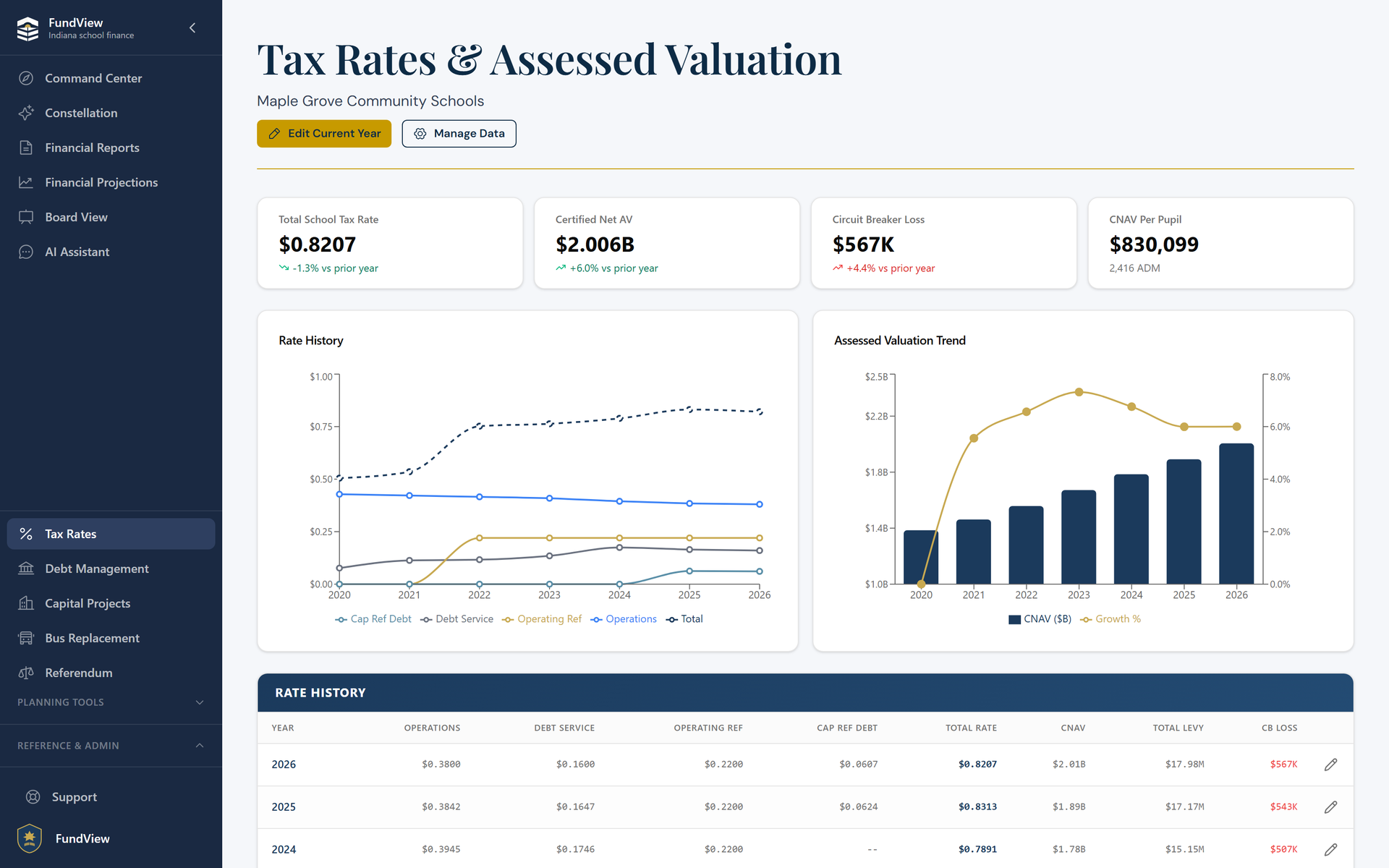Click the CNAV Per Pupil card
Image resolution: width=1389 pixels, height=868 pixels.
pyautogui.click(x=1220, y=243)
